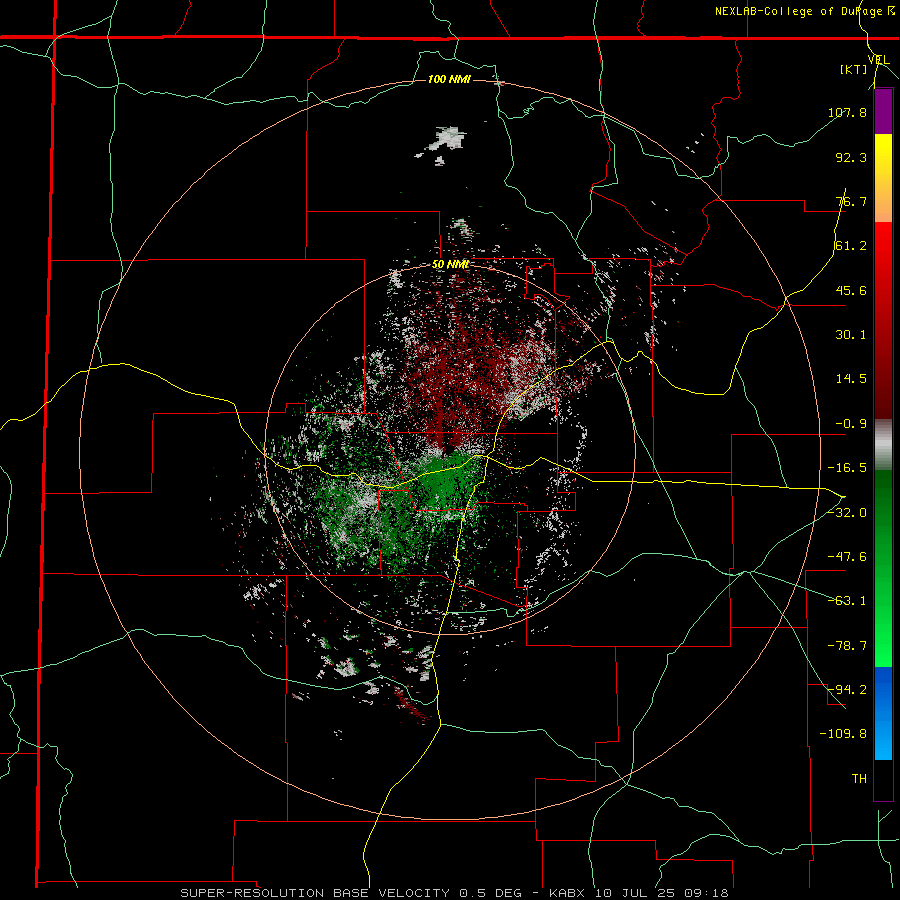Select the 76.7 scale value

pyautogui.click(x=851, y=201)
